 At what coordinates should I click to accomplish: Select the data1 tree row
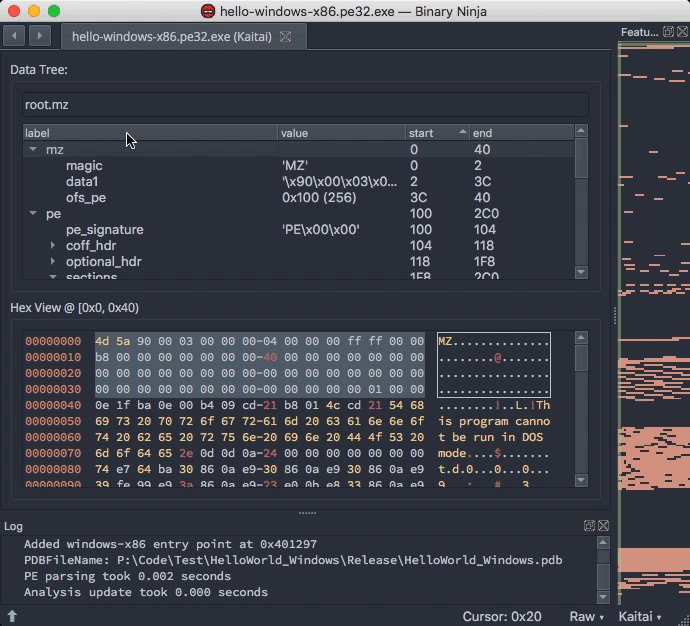click(298, 181)
